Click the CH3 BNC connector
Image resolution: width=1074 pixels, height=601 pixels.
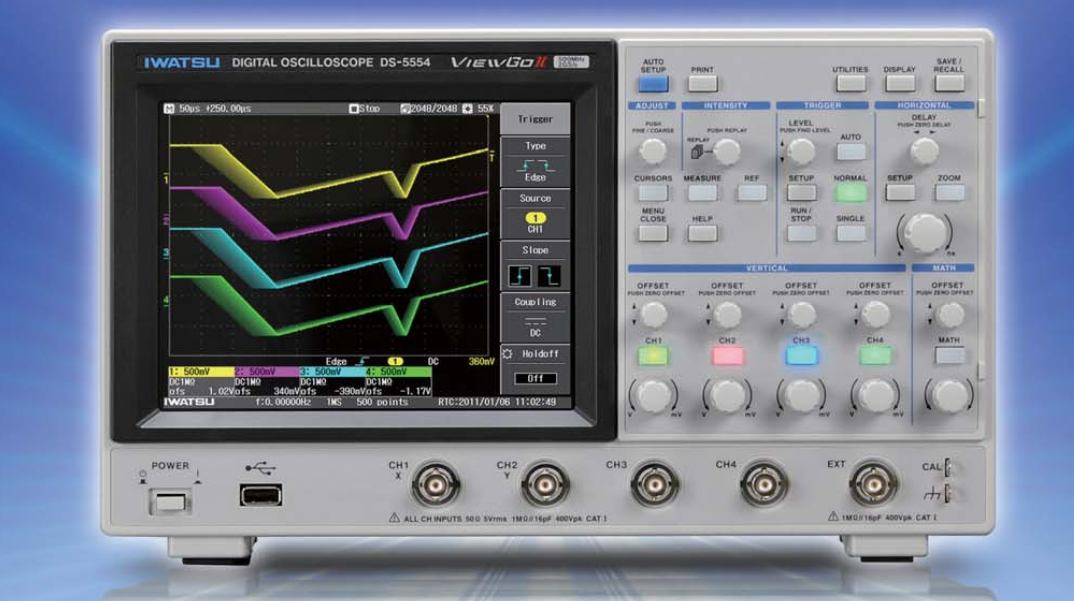pos(655,485)
